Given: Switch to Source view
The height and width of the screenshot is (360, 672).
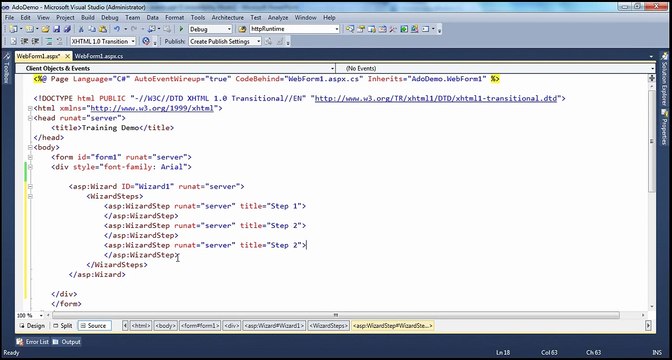Looking at the screenshot, I should pos(94,326).
